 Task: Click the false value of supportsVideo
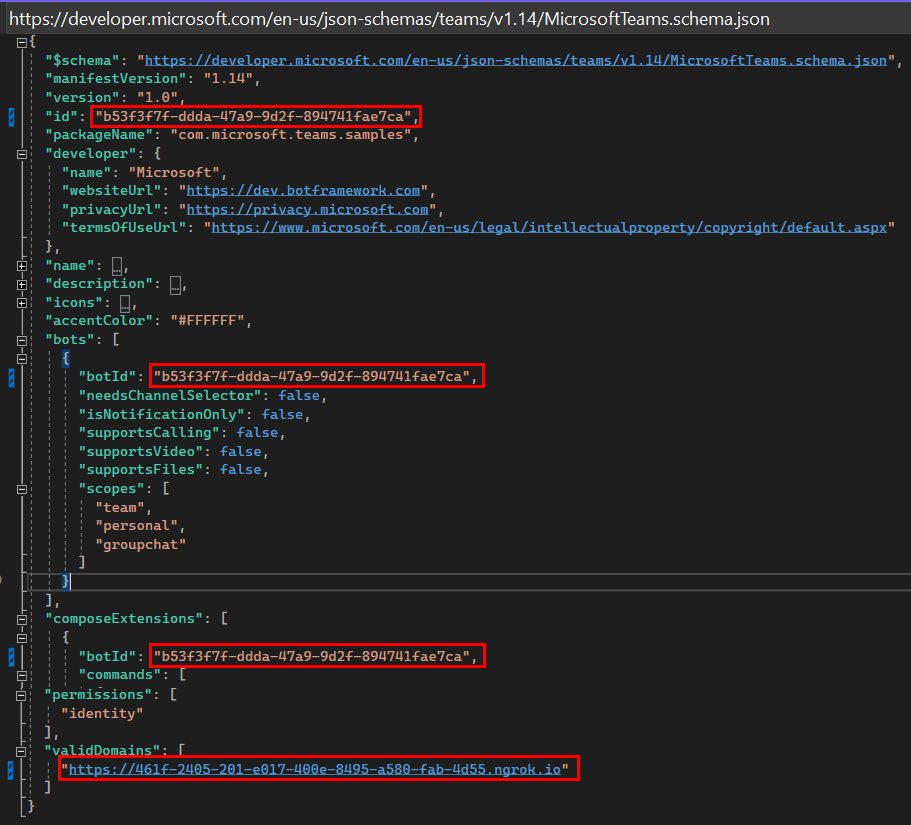tap(241, 451)
